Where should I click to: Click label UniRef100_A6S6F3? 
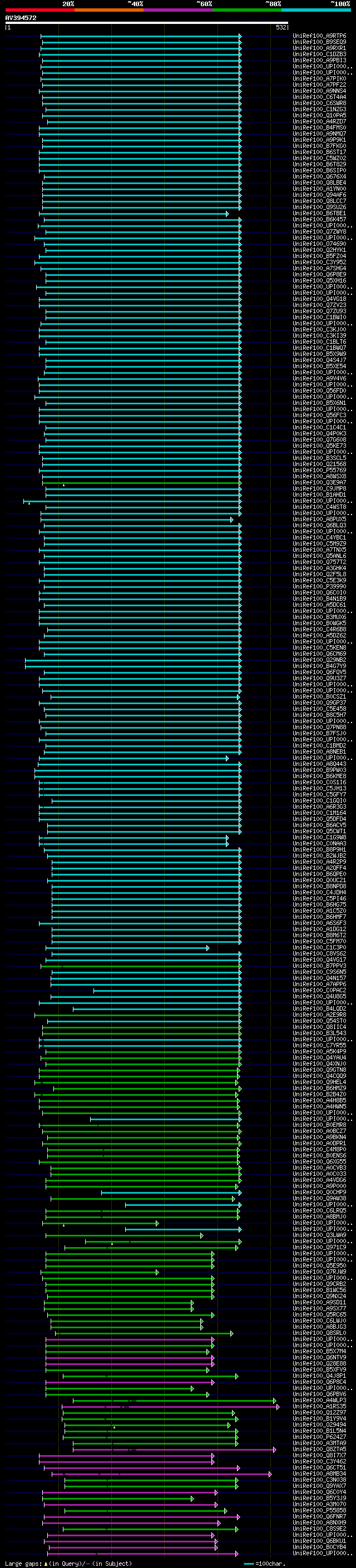point(319,923)
